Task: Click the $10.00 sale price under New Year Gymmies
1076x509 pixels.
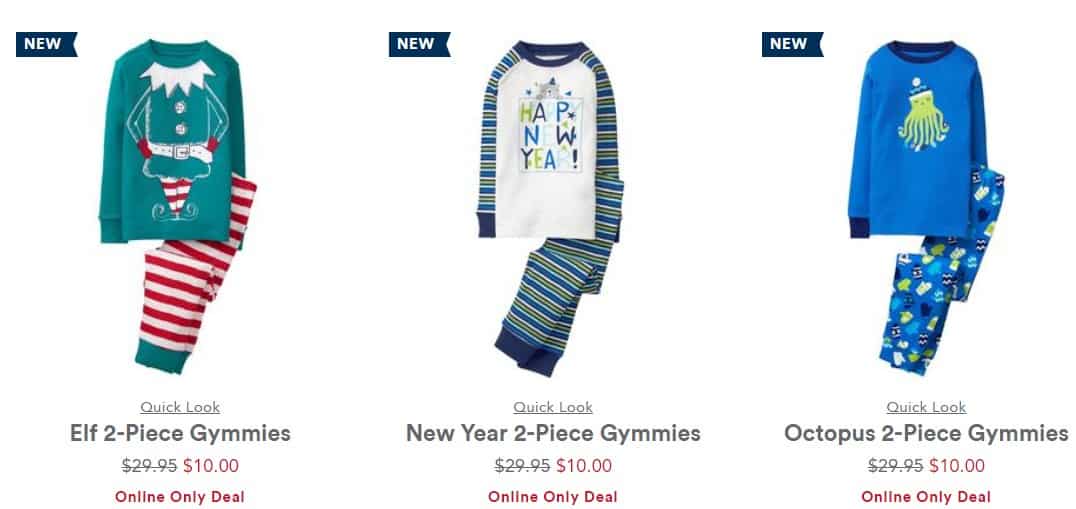Action: (x=584, y=466)
